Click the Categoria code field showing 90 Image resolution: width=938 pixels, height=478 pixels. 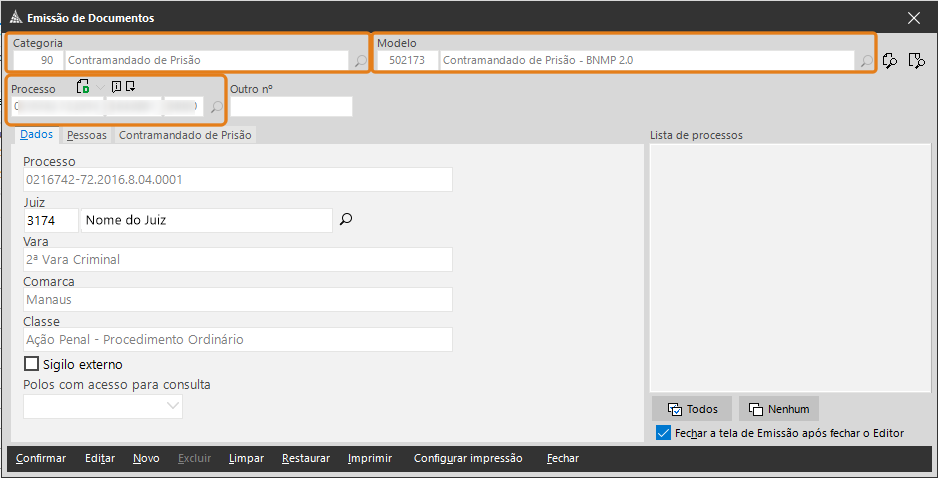(x=37, y=60)
